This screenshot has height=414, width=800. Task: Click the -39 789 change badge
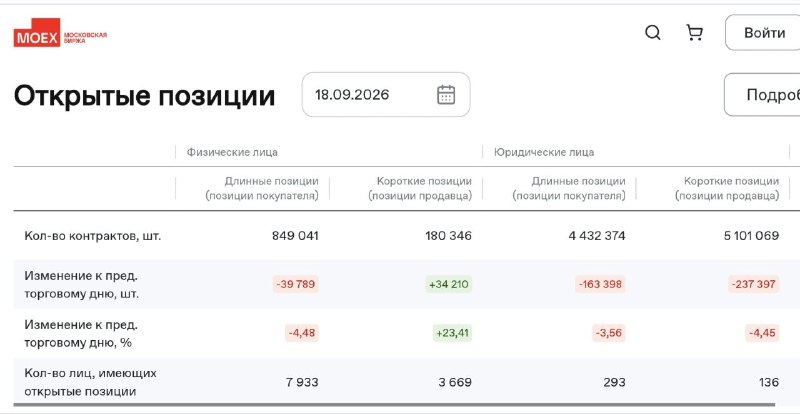click(295, 284)
